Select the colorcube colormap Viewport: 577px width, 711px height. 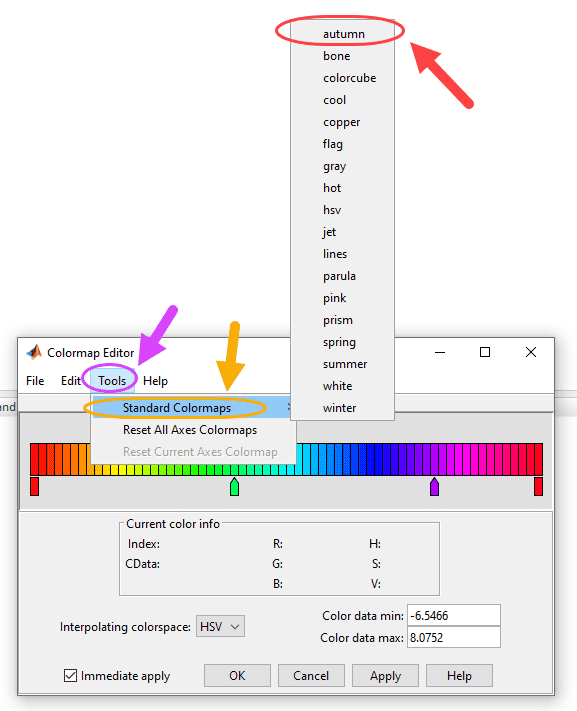pos(342,78)
